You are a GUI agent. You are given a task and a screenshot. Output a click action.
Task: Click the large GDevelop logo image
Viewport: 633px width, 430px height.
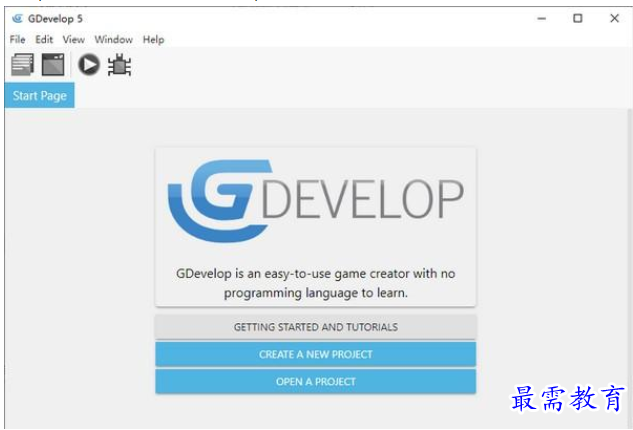pos(316,201)
